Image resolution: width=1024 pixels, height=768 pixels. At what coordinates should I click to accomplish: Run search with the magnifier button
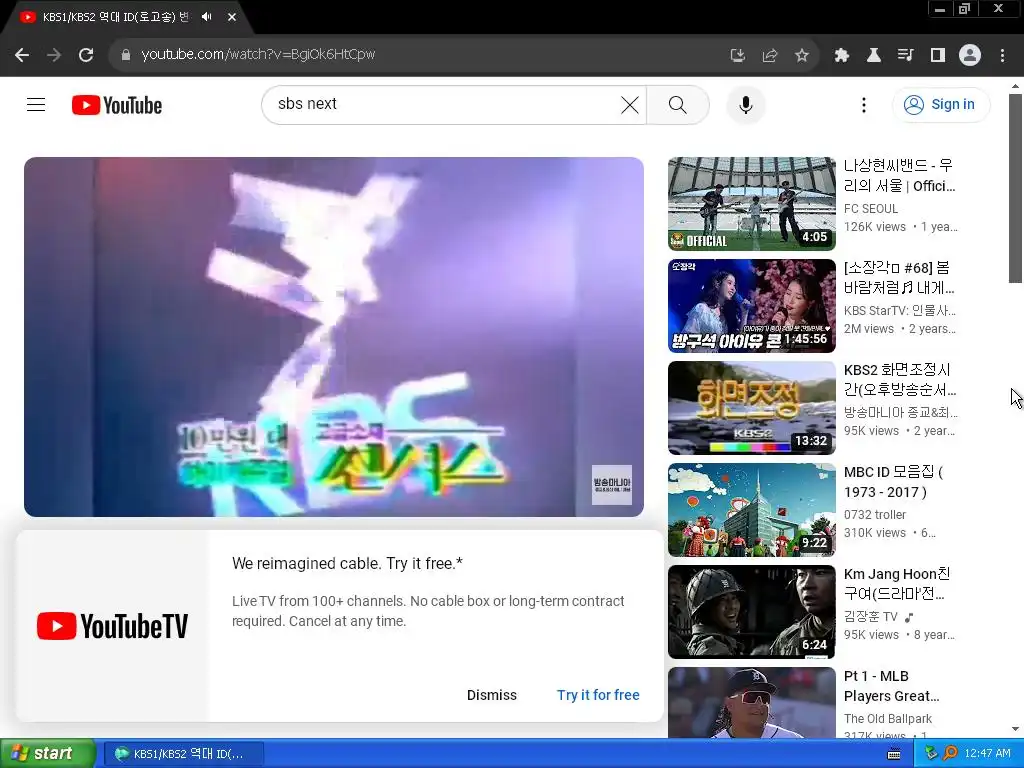point(678,104)
